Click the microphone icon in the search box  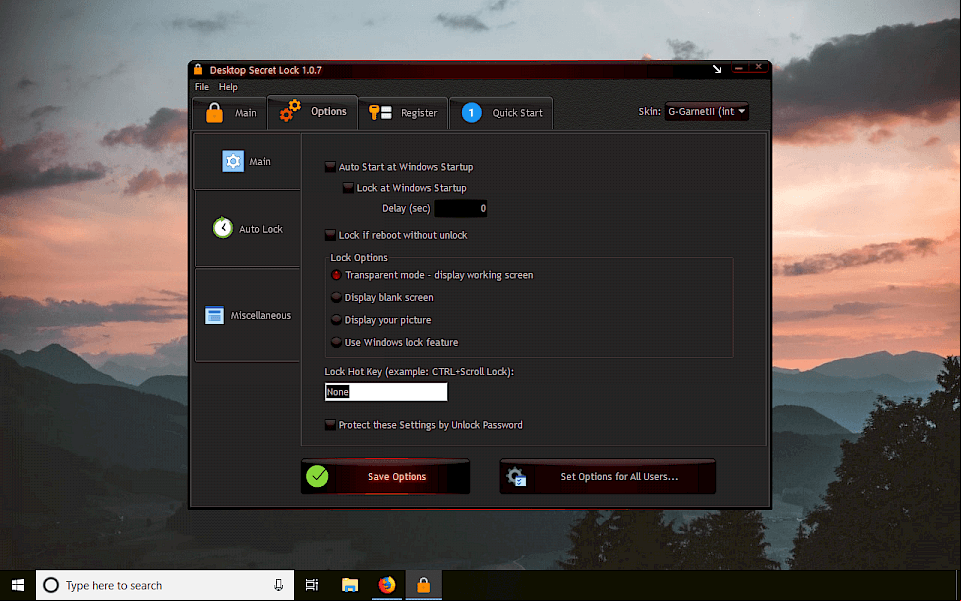coord(278,585)
